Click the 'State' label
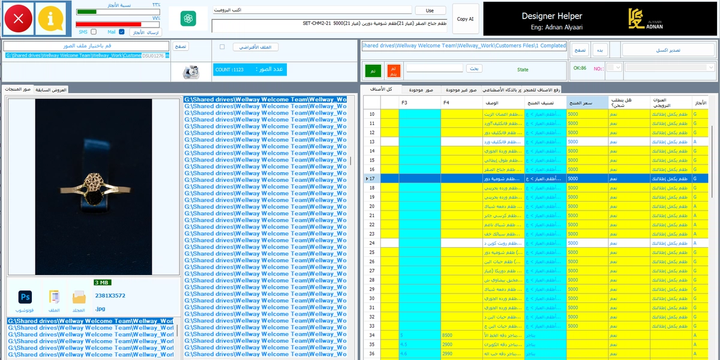The width and height of the screenshot is (720, 360). click(523, 70)
